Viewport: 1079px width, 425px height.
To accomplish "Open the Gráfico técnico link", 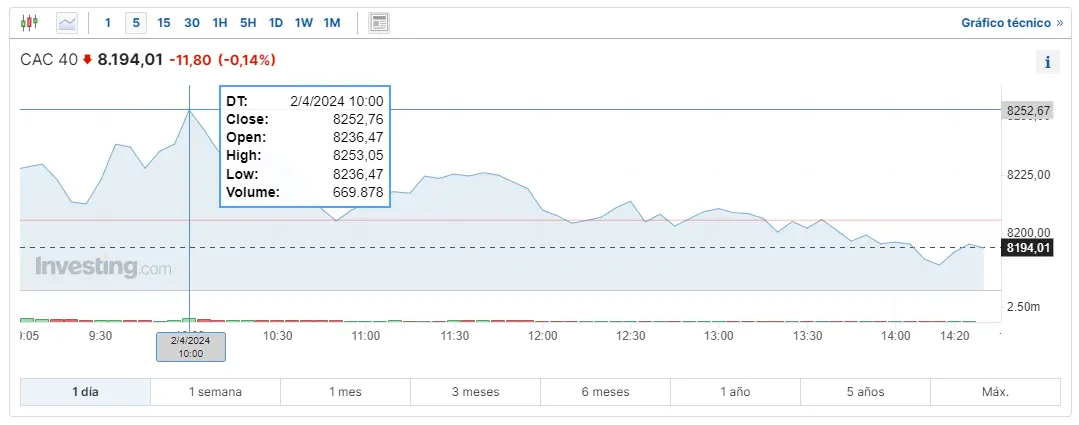I will [1012, 22].
